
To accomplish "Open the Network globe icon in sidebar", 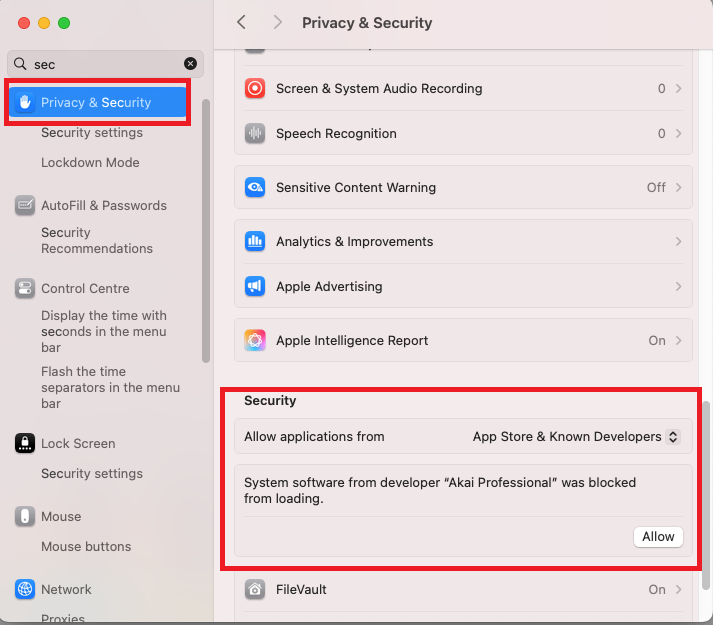I will (x=25, y=589).
